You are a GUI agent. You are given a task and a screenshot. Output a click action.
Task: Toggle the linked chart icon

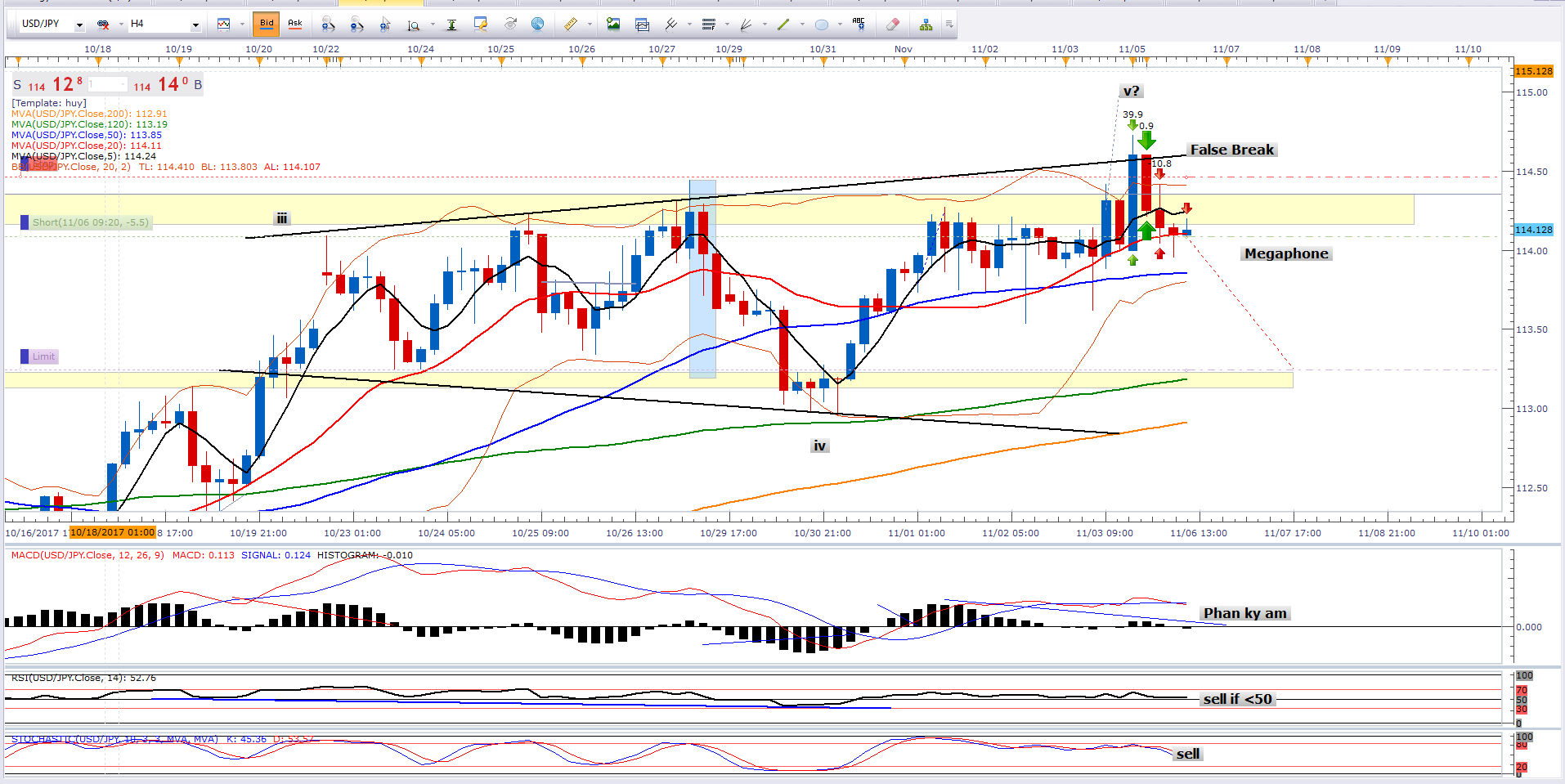tap(103, 25)
